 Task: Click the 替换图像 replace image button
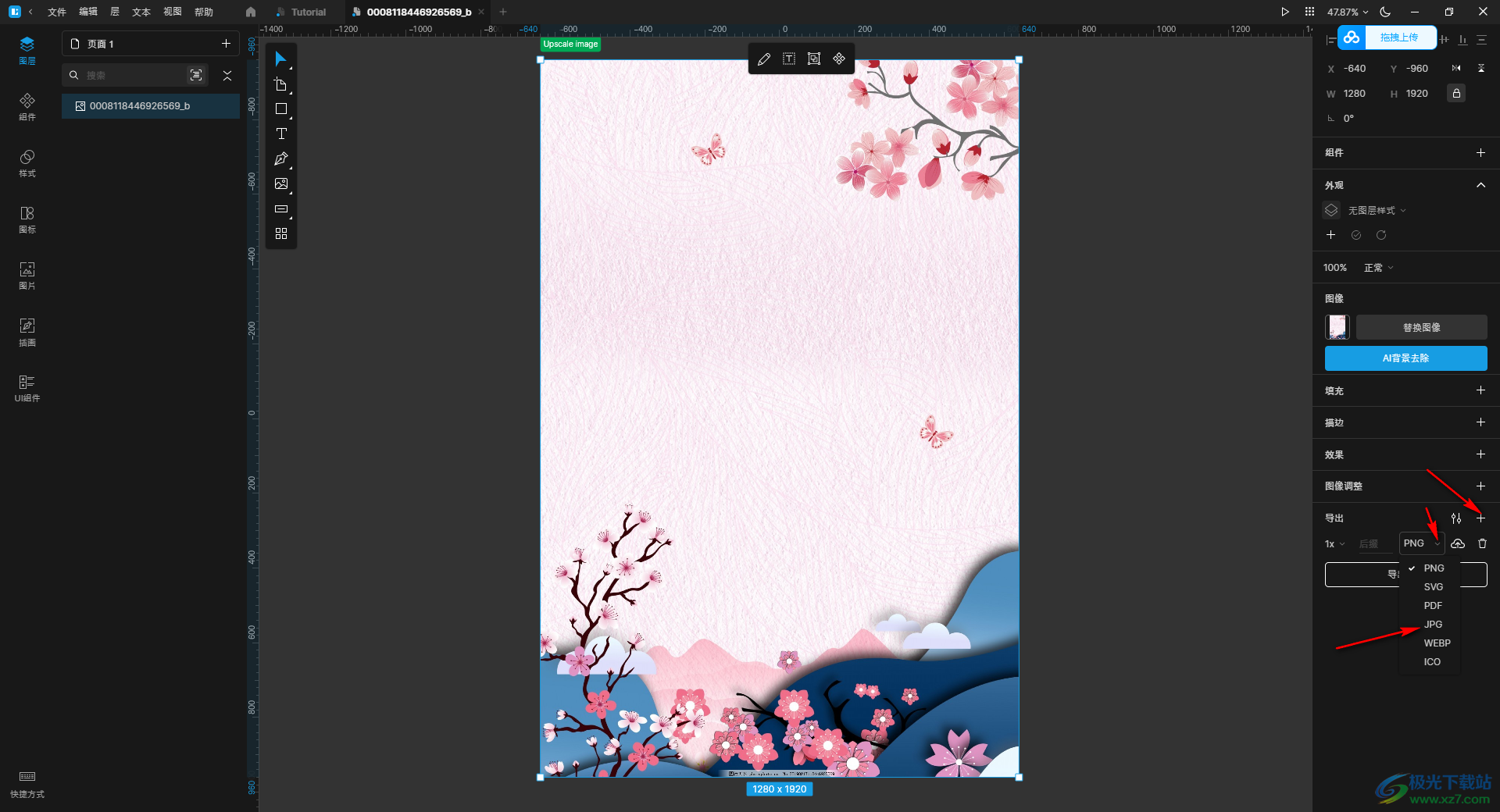click(1421, 328)
